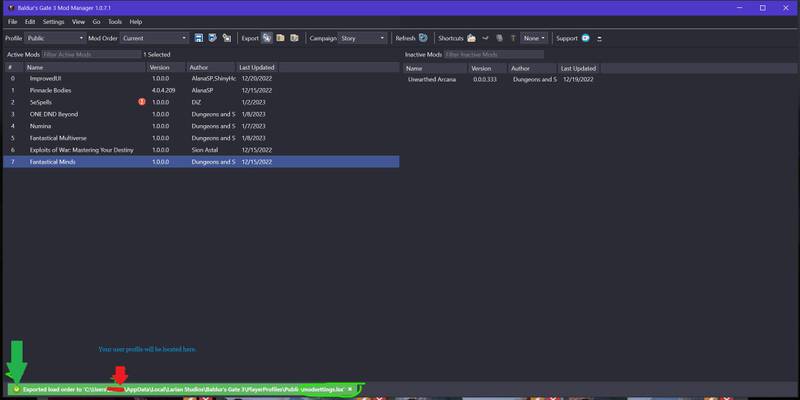Click author DiZ cell
Screen dimensions: 800x400
[x=196, y=102]
